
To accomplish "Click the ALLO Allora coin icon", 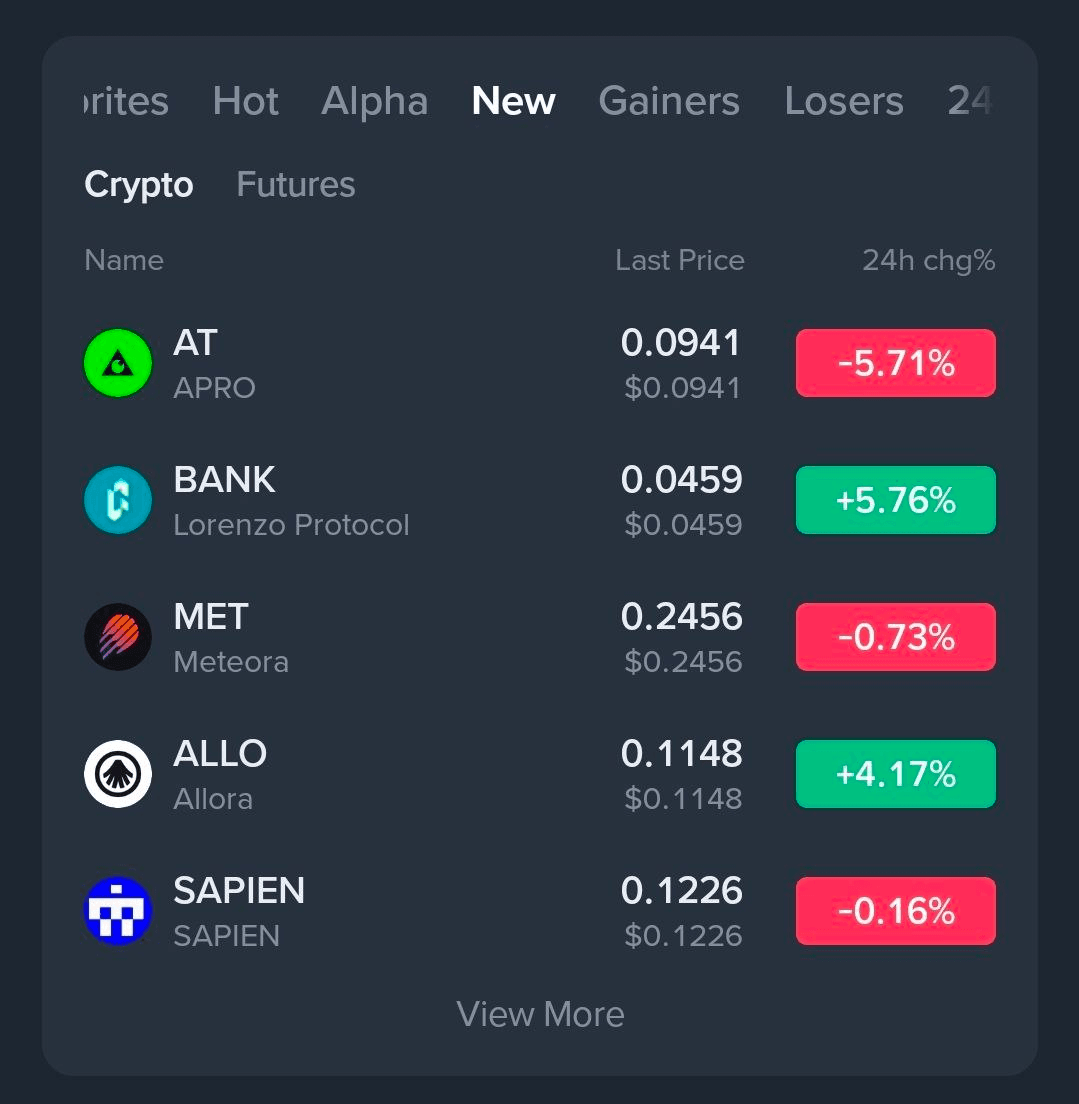I will point(118,774).
